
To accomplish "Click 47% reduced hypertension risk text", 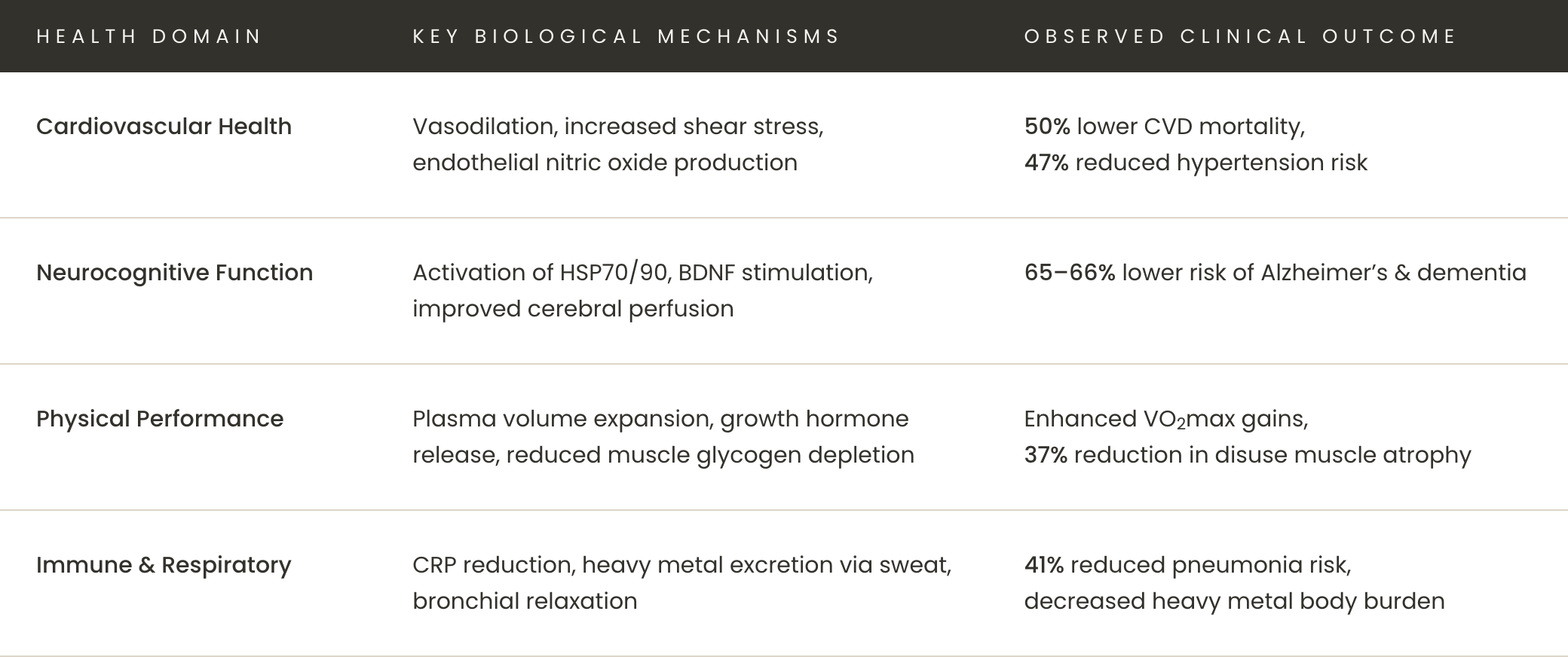I will coord(1196,163).
